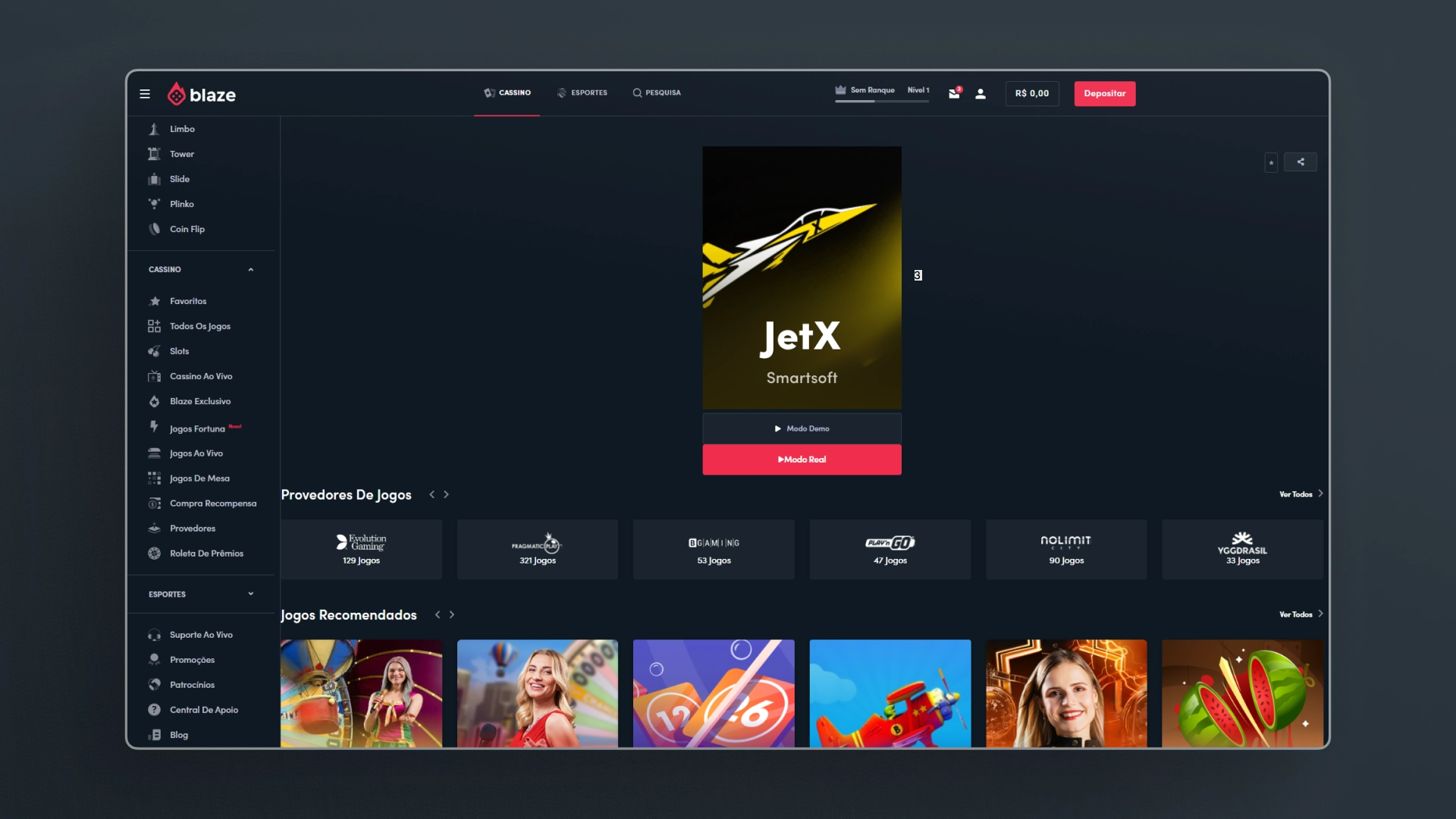1456x819 pixels.
Task: Click the Depositar button
Action: [x=1104, y=93]
